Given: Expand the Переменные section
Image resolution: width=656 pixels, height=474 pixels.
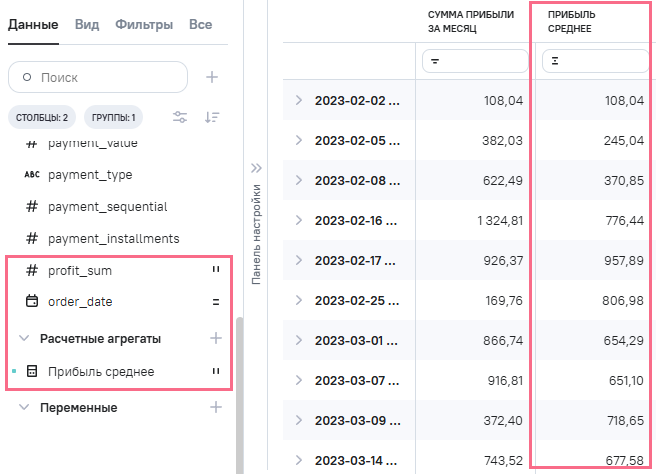Looking at the screenshot, I should [x=25, y=408].
